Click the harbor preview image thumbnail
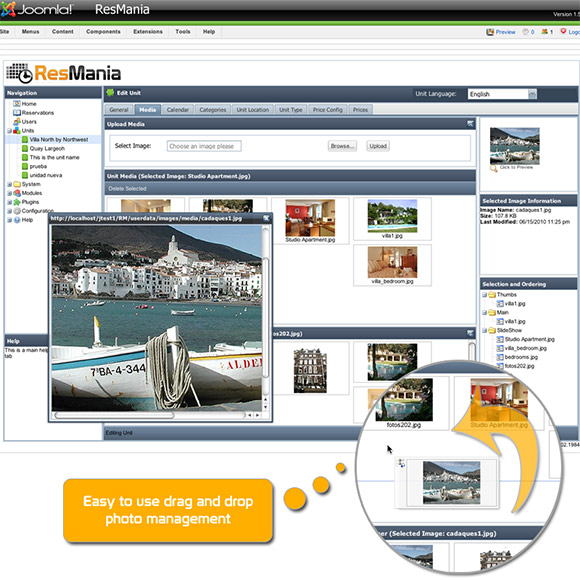 point(515,146)
